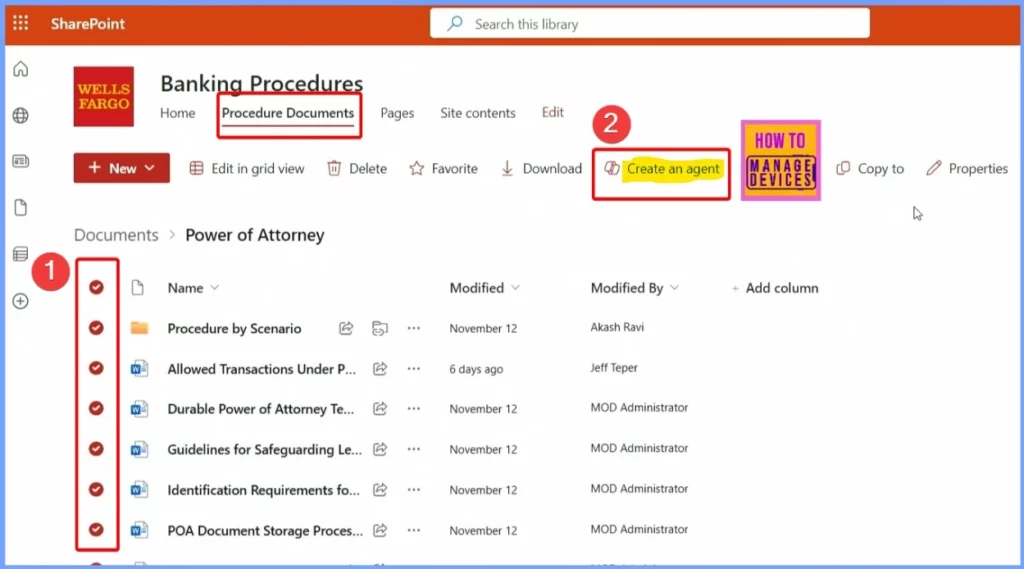1024x569 pixels.
Task: Open the Modified By column dropdown
Action: 634,288
